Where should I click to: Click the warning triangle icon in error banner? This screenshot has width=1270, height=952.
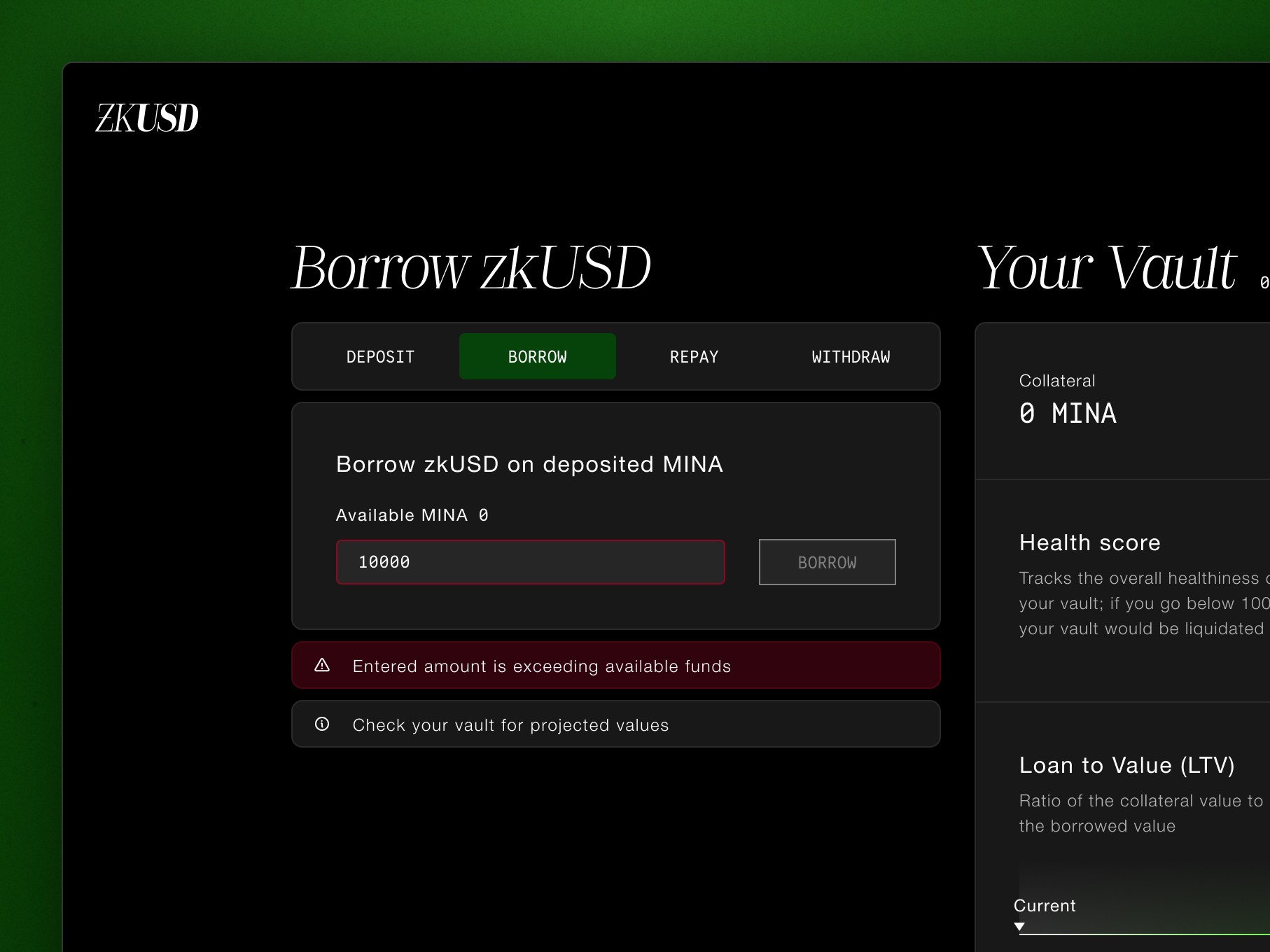pos(322,665)
